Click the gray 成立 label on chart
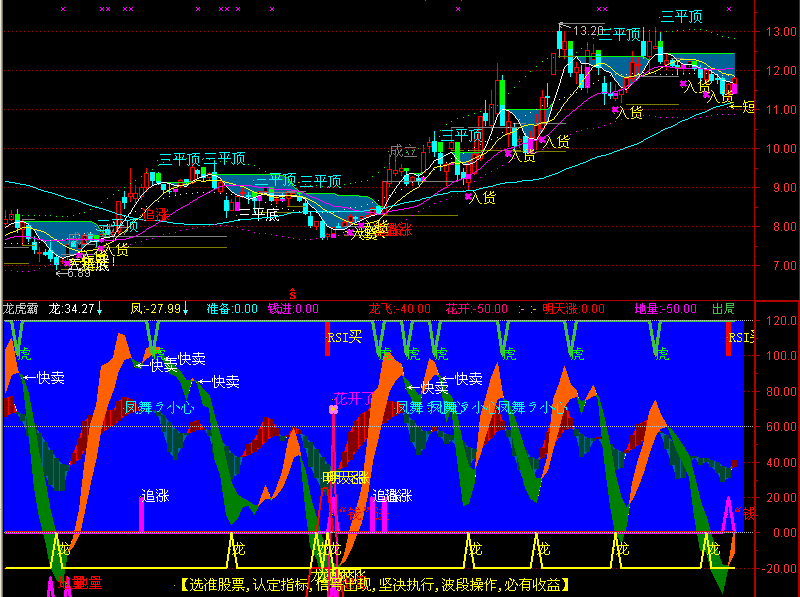 click(x=403, y=151)
